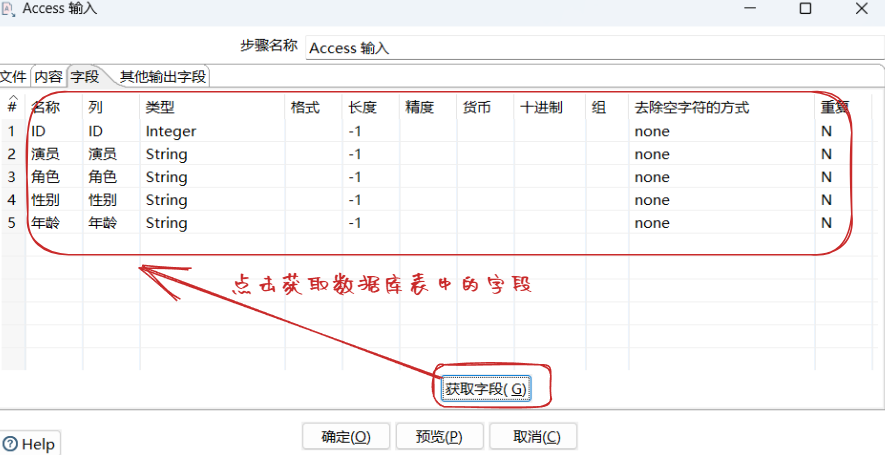Close the Access 输入 dialog
Viewport: 885px width, 455px height.
coord(861,8)
